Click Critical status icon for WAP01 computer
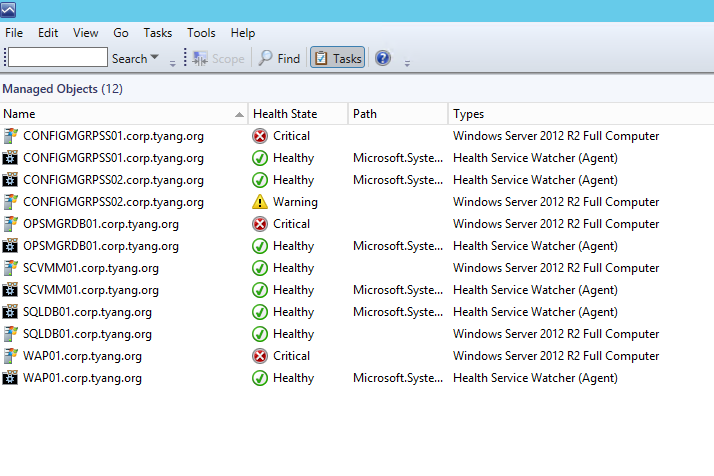 (260, 356)
